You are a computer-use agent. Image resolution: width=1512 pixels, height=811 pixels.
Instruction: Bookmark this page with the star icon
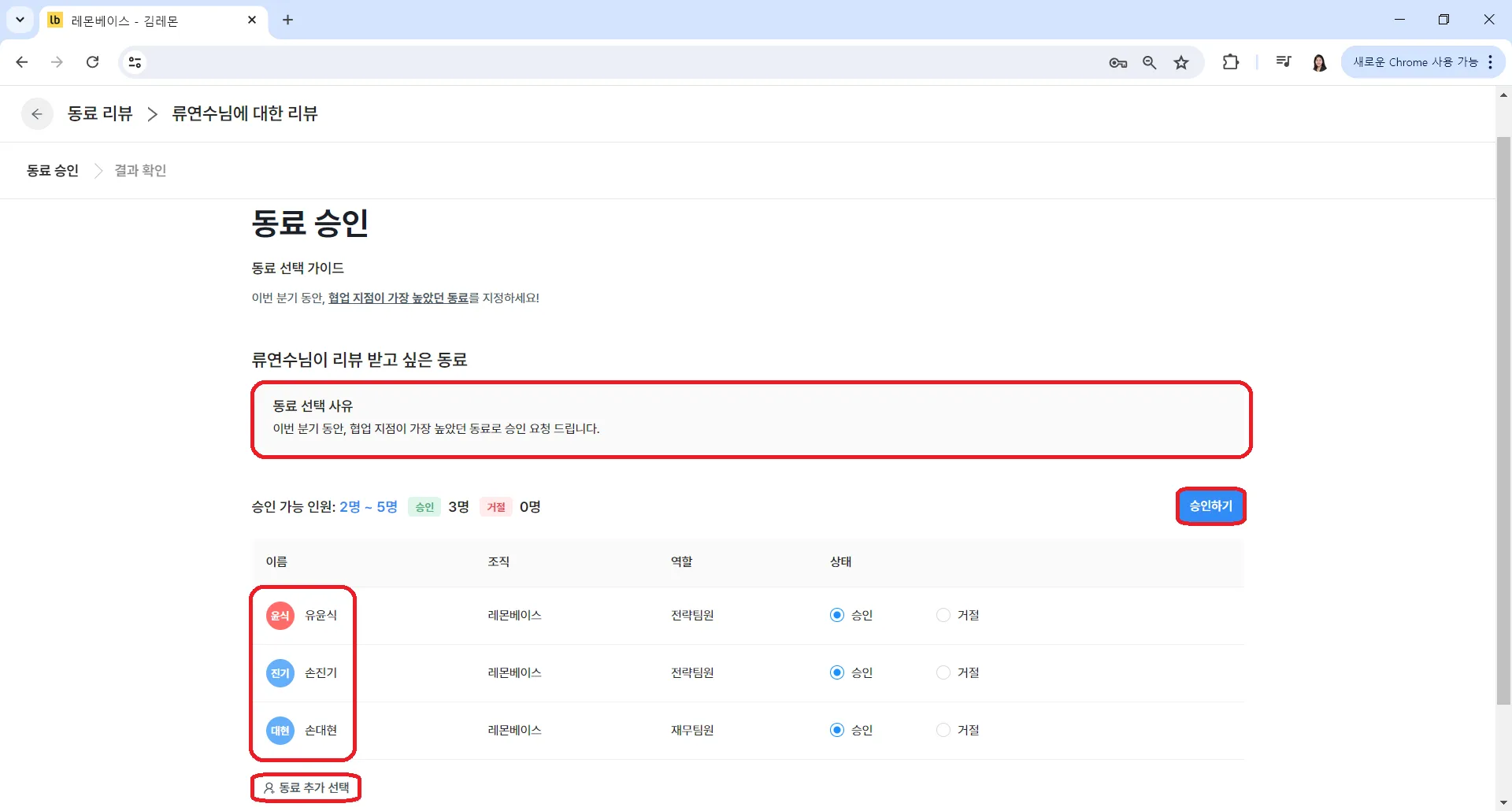tap(1181, 63)
